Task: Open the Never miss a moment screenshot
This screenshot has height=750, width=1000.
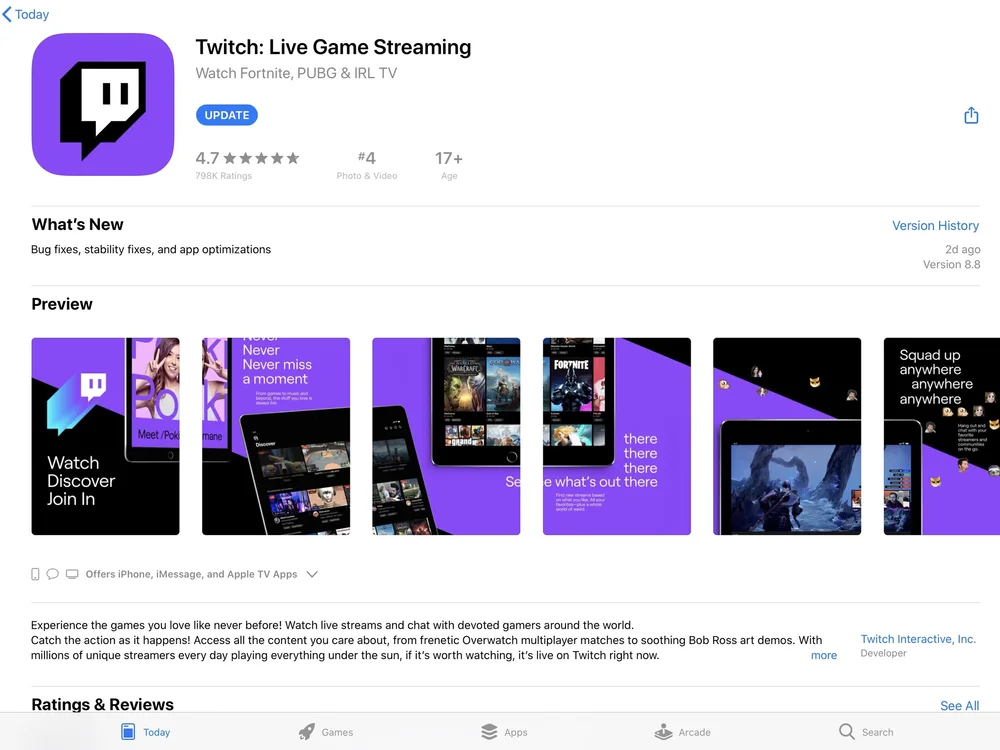Action: pos(276,436)
